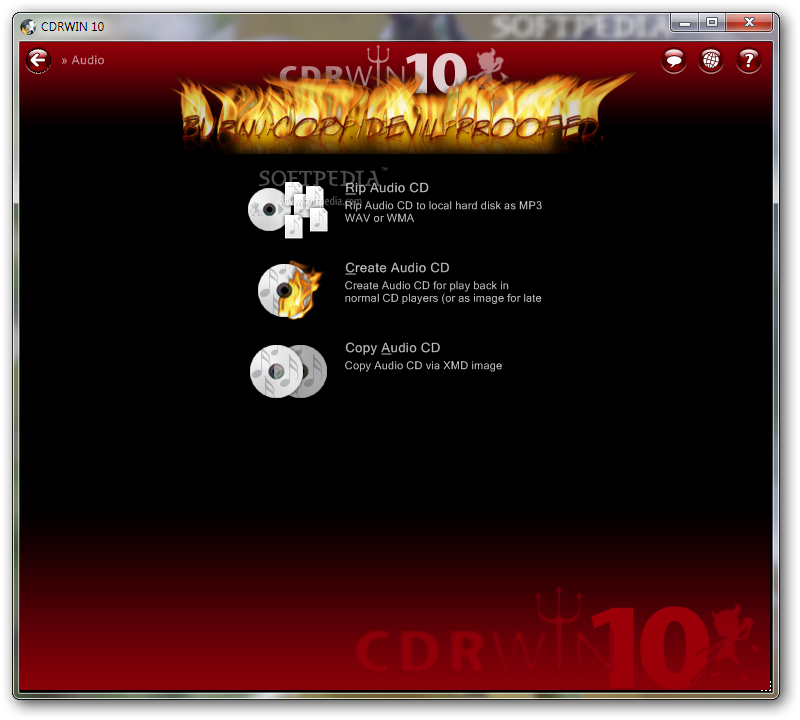Click 'Copy Audio CD via XMD image' text
Image resolution: width=800 pixels, height=720 pixels.
423,365
